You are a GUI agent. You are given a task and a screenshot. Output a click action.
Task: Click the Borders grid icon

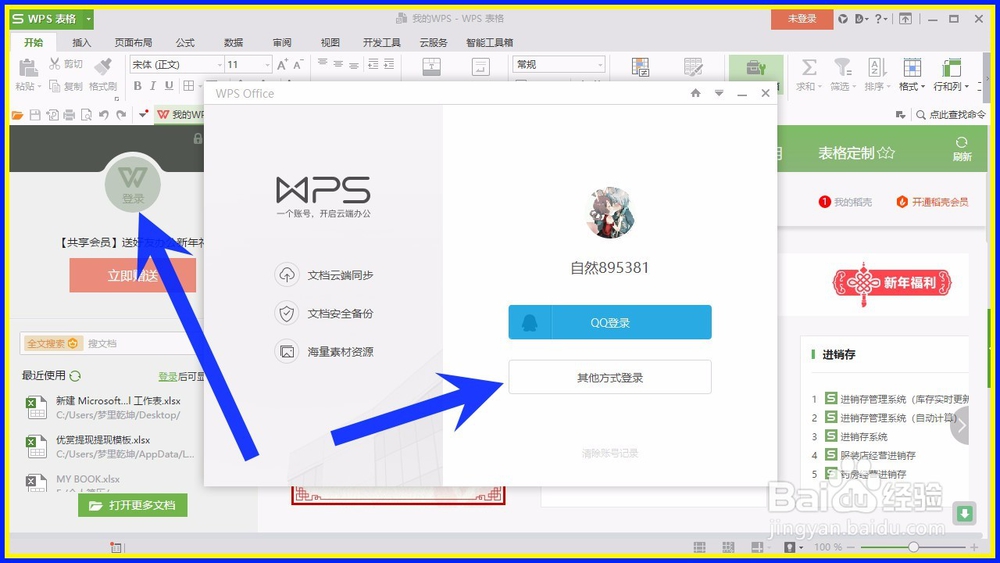point(189,85)
